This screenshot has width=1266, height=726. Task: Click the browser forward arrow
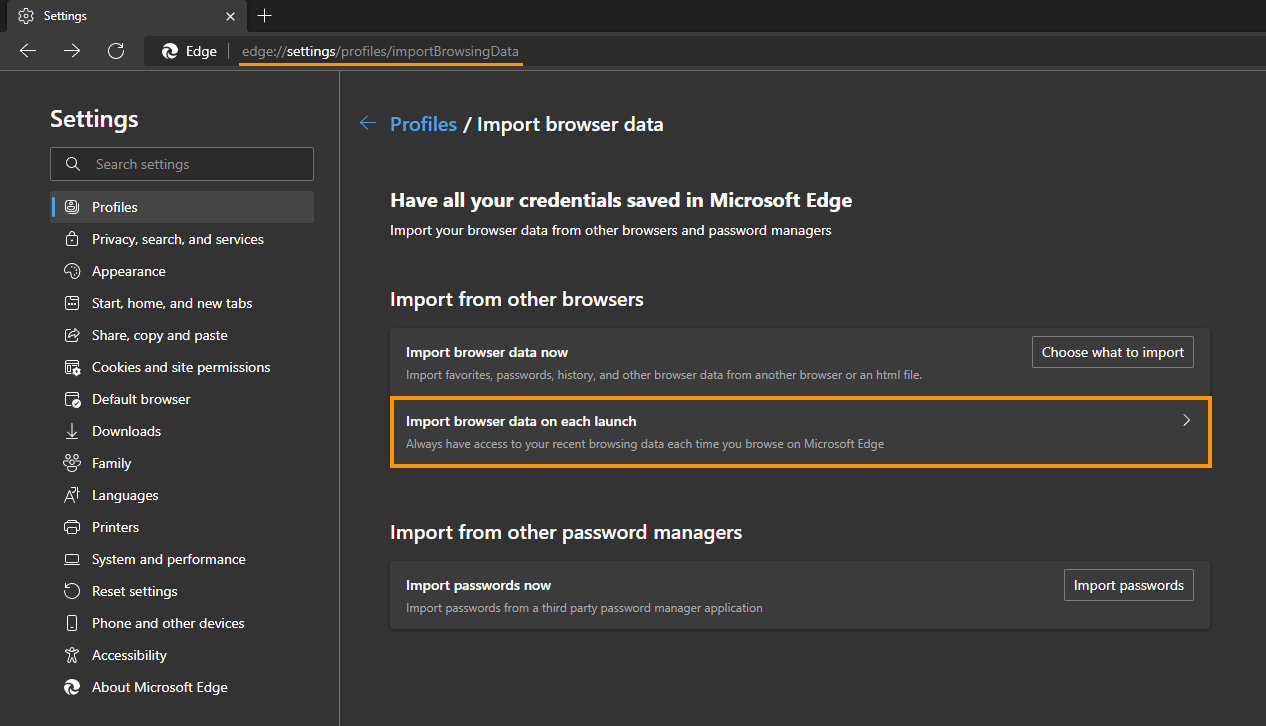point(72,51)
